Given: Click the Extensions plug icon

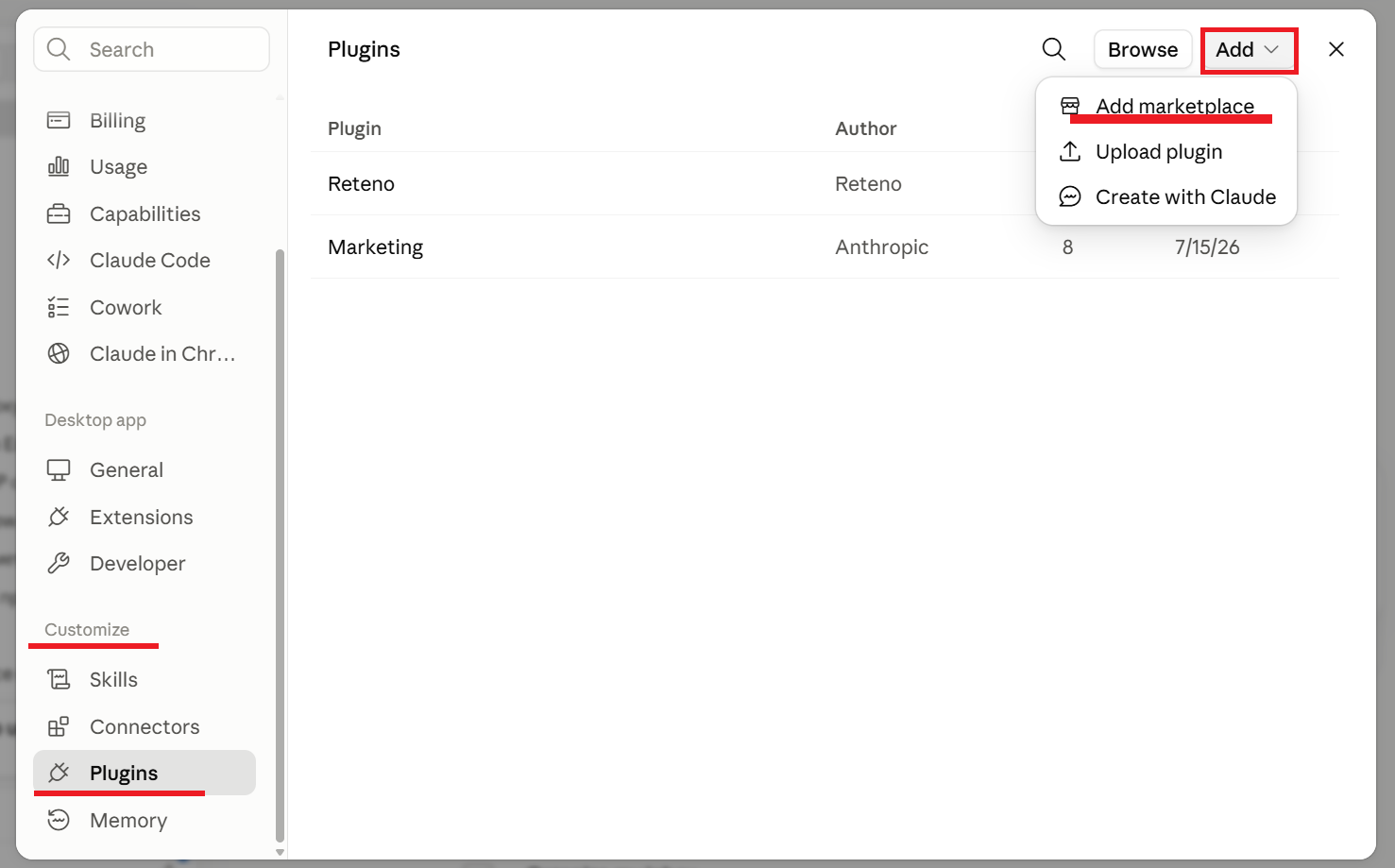Looking at the screenshot, I should coord(59,517).
